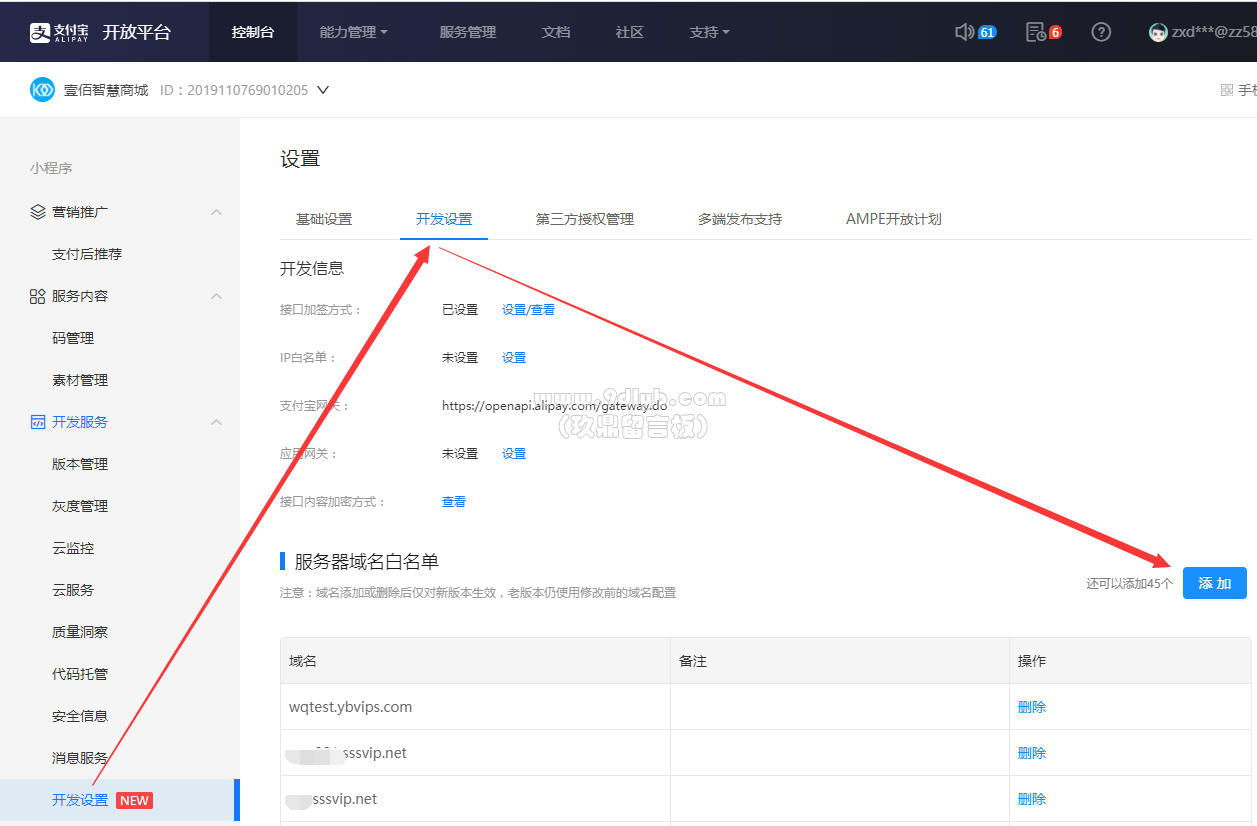1257x826 pixels.
Task: Open 社区 in top navigation
Action: [x=630, y=32]
